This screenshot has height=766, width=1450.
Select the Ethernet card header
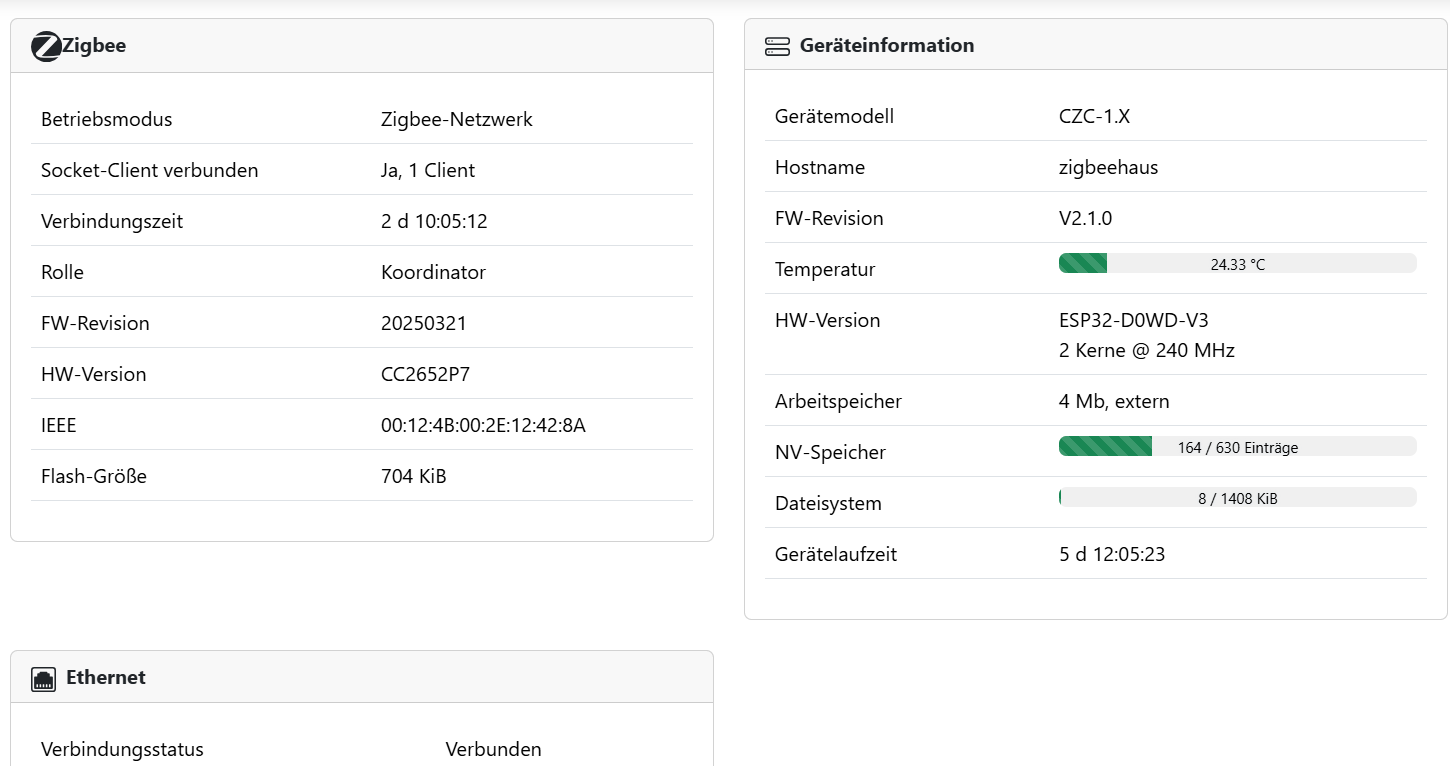(x=362, y=678)
